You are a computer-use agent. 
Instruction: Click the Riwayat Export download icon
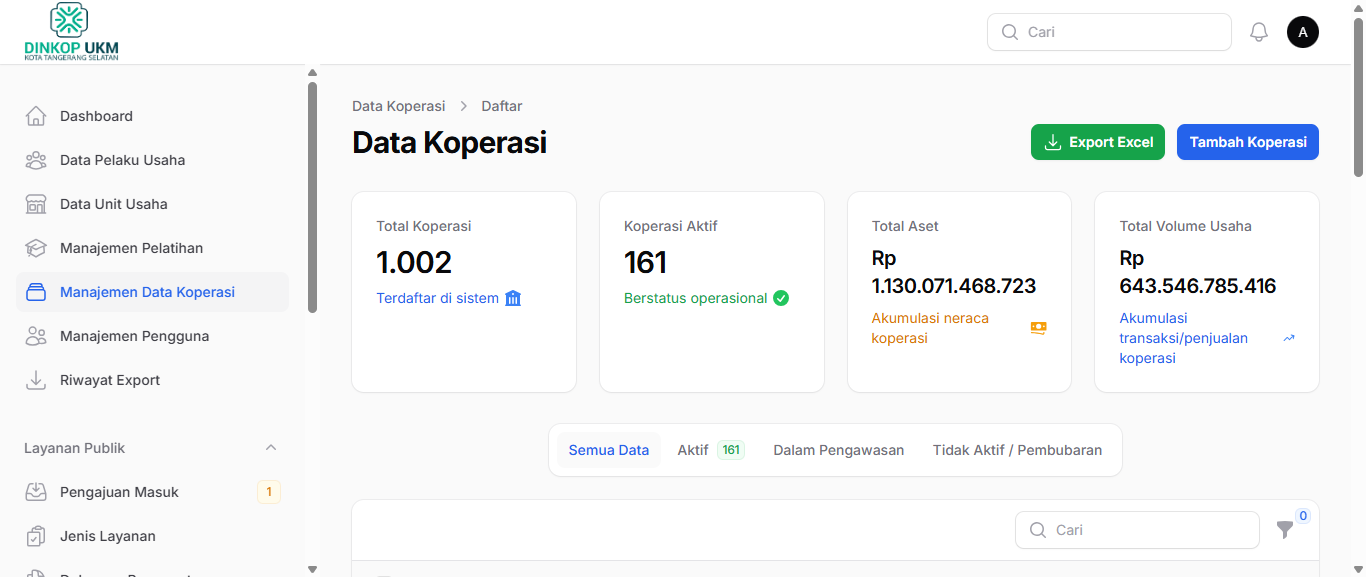[36, 380]
